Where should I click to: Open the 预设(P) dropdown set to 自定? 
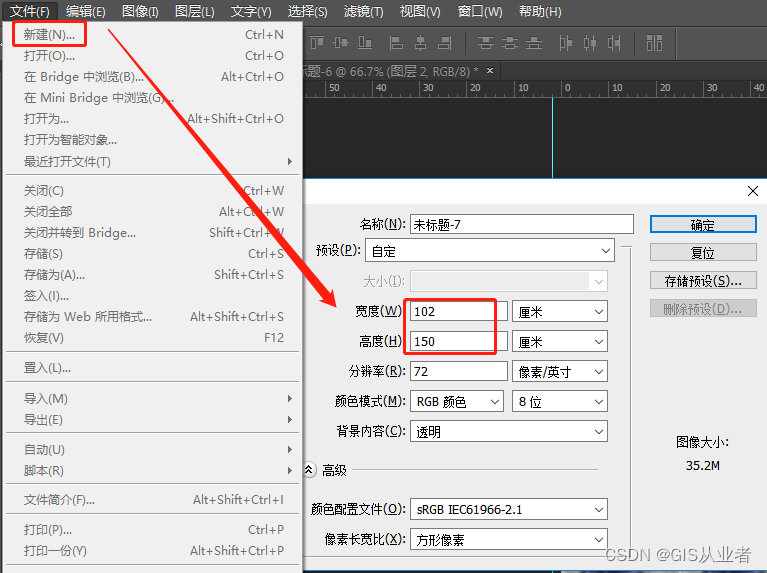coord(490,251)
